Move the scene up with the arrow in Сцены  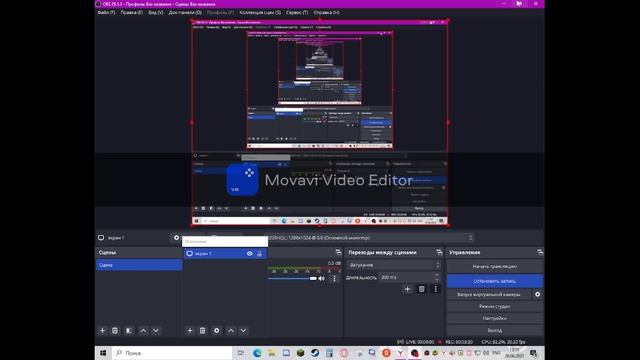point(143,331)
